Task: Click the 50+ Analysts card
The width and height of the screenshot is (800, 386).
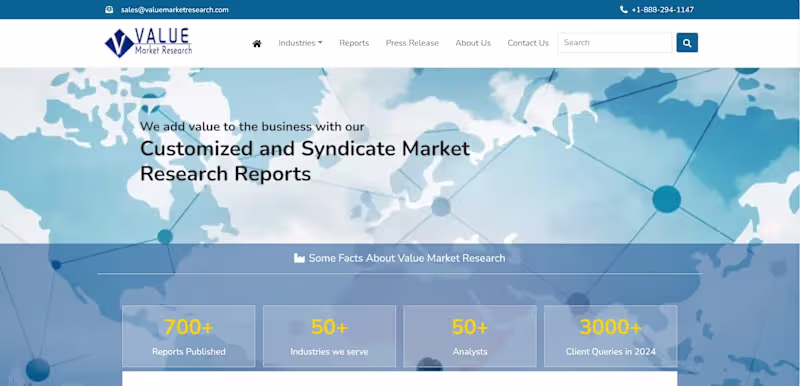Action: [470, 336]
